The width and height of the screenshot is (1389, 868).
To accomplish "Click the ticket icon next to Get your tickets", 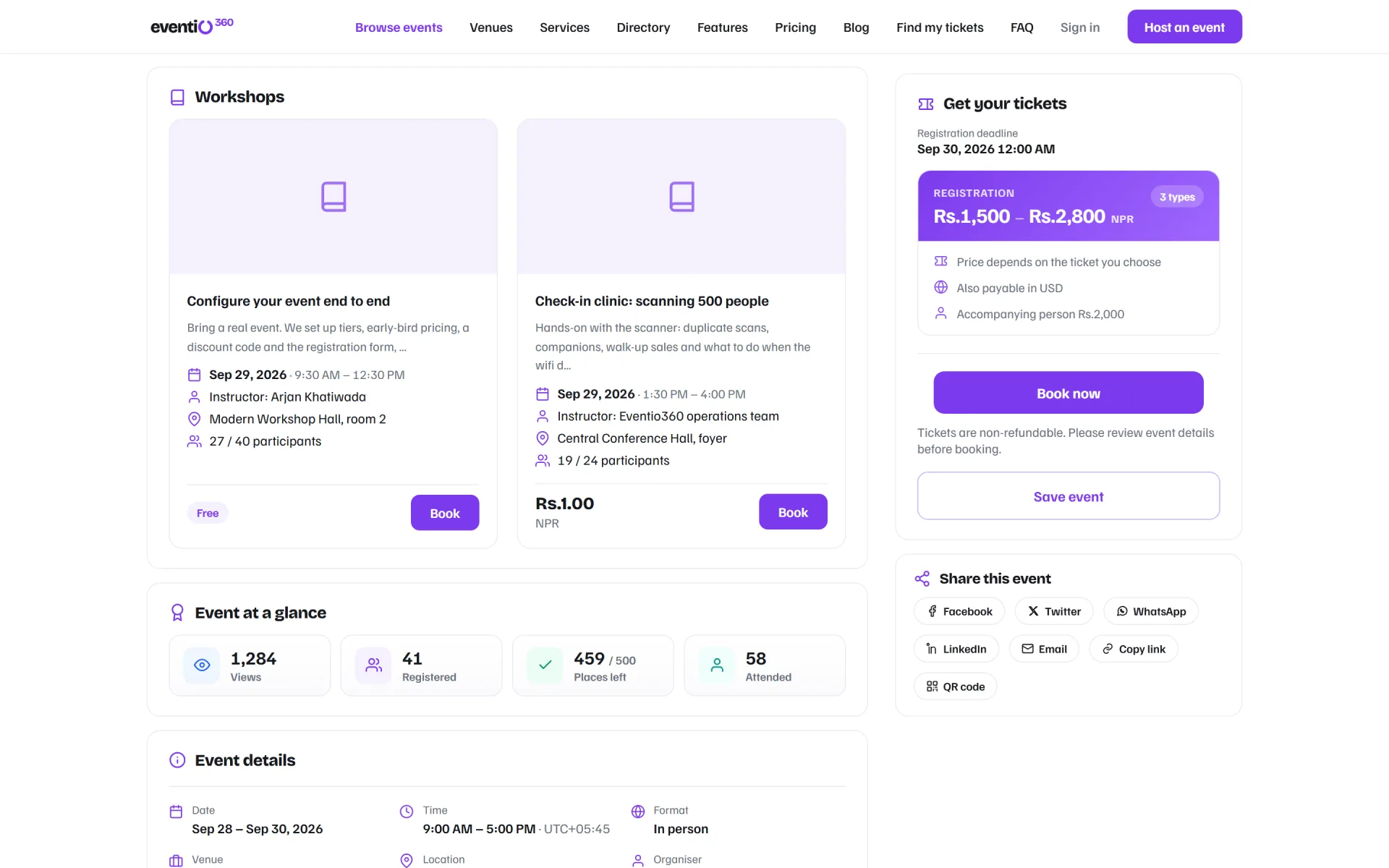I will point(925,103).
